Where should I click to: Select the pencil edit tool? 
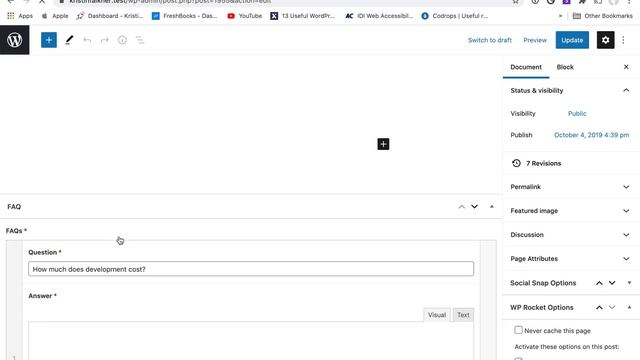(69, 40)
